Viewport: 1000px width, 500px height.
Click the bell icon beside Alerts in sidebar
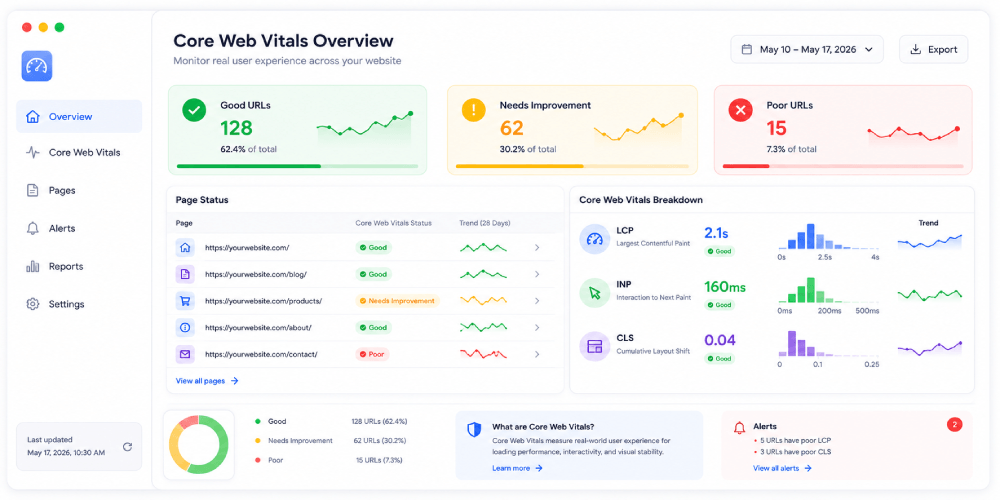pos(32,228)
